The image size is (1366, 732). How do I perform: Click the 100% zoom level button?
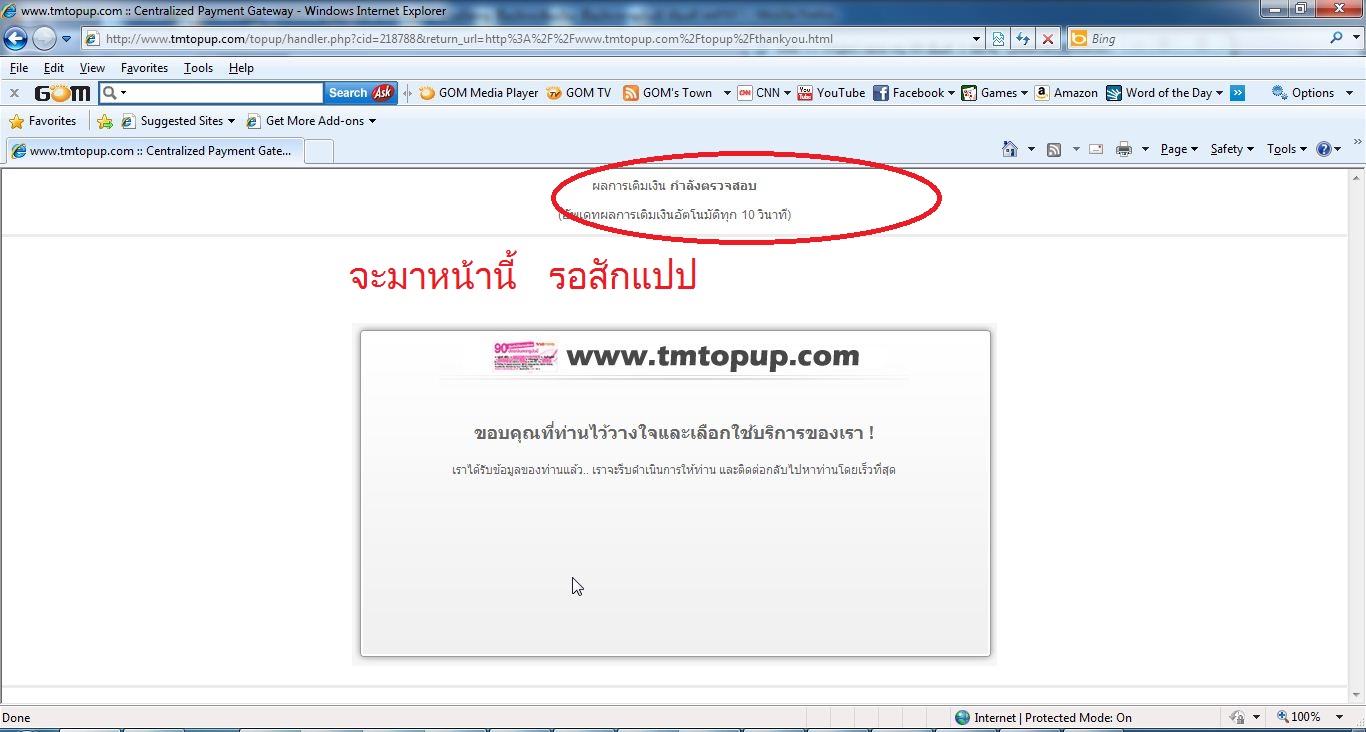point(1298,717)
